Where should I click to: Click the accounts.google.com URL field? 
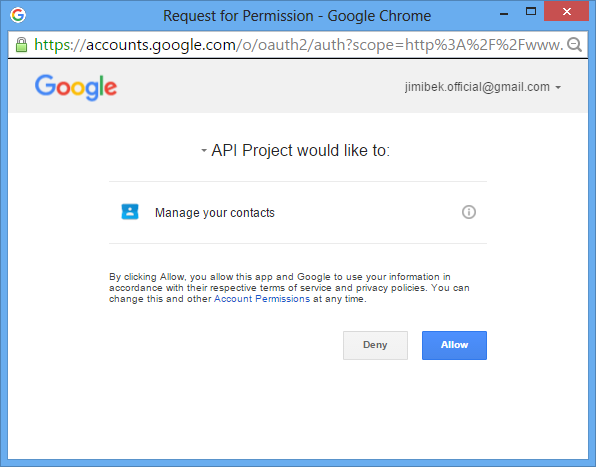[x=298, y=45]
